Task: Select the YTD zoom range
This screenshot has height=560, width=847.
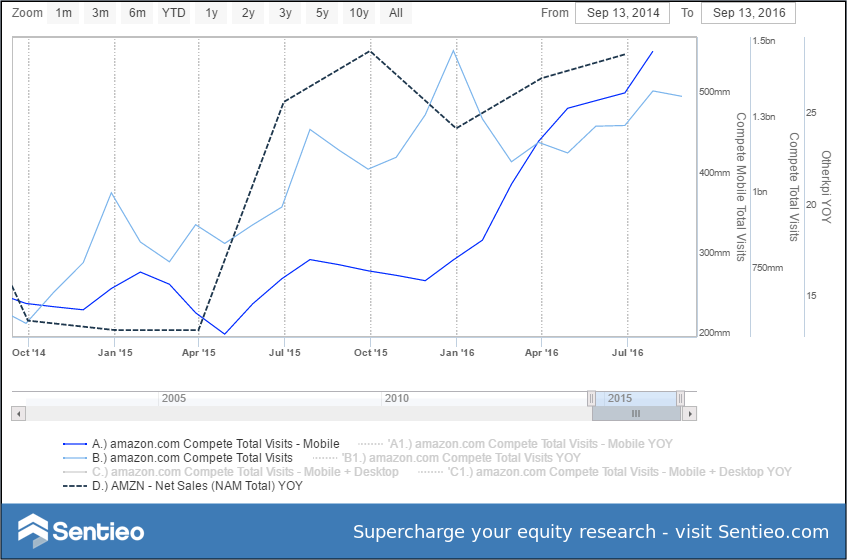Action: click(174, 13)
